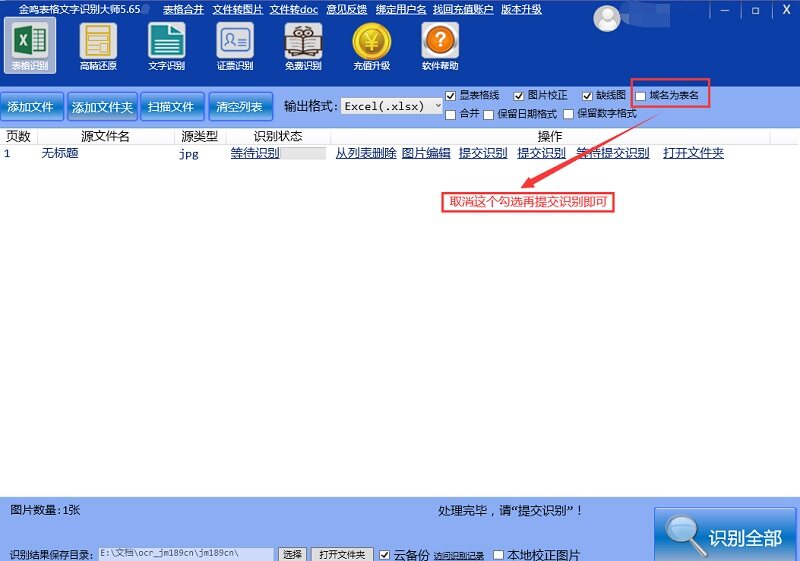Start 扫描文件 scanning
The width and height of the screenshot is (800, 561).
(x=172, y=107)
